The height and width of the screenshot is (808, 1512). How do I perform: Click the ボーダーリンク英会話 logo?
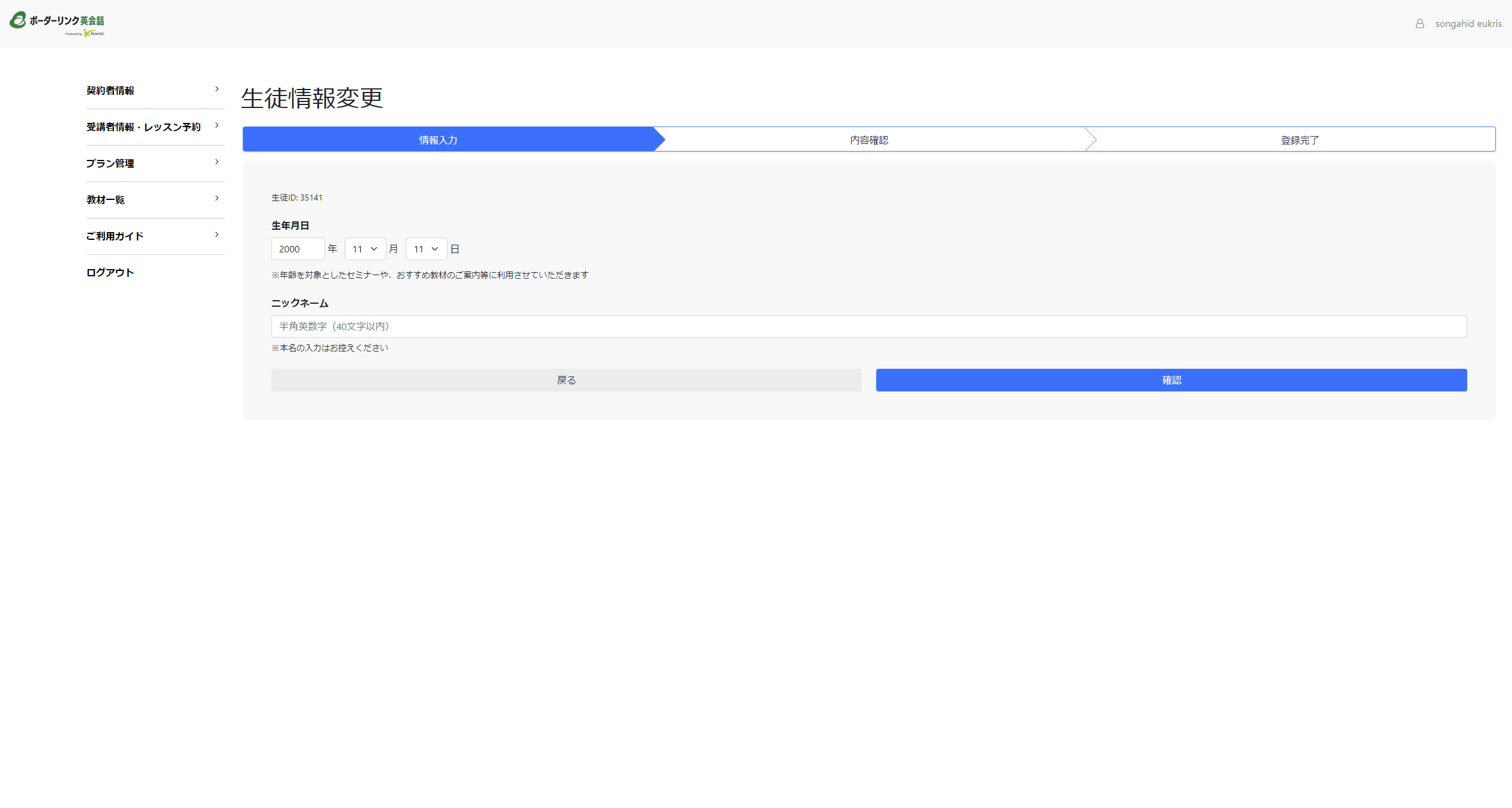[57, 23]
